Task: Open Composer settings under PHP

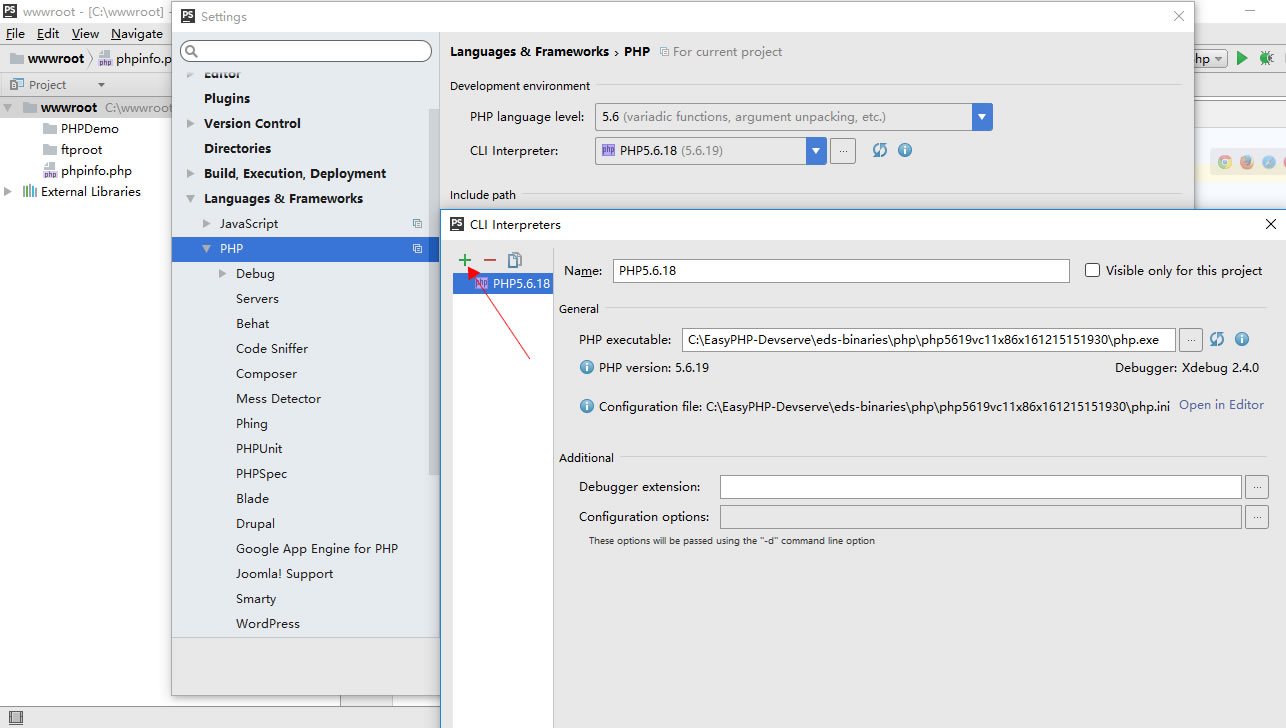Action: (x=266, y=374)
